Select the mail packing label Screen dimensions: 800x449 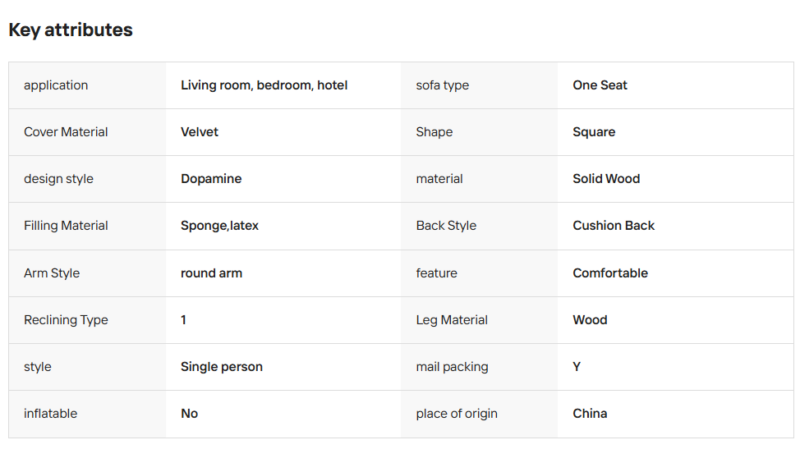(x=452, y=367)
